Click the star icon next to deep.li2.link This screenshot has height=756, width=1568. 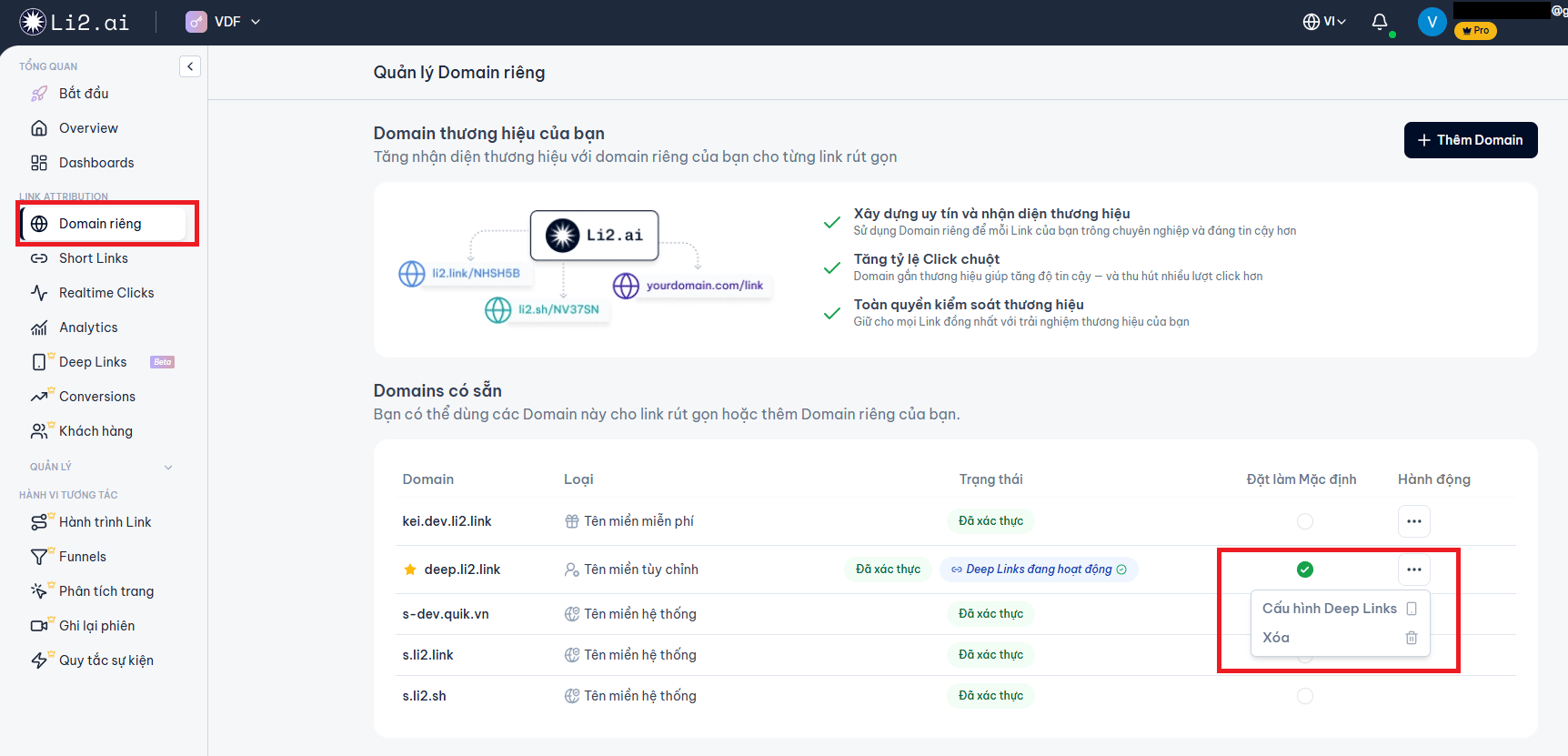tap(410, 570)
